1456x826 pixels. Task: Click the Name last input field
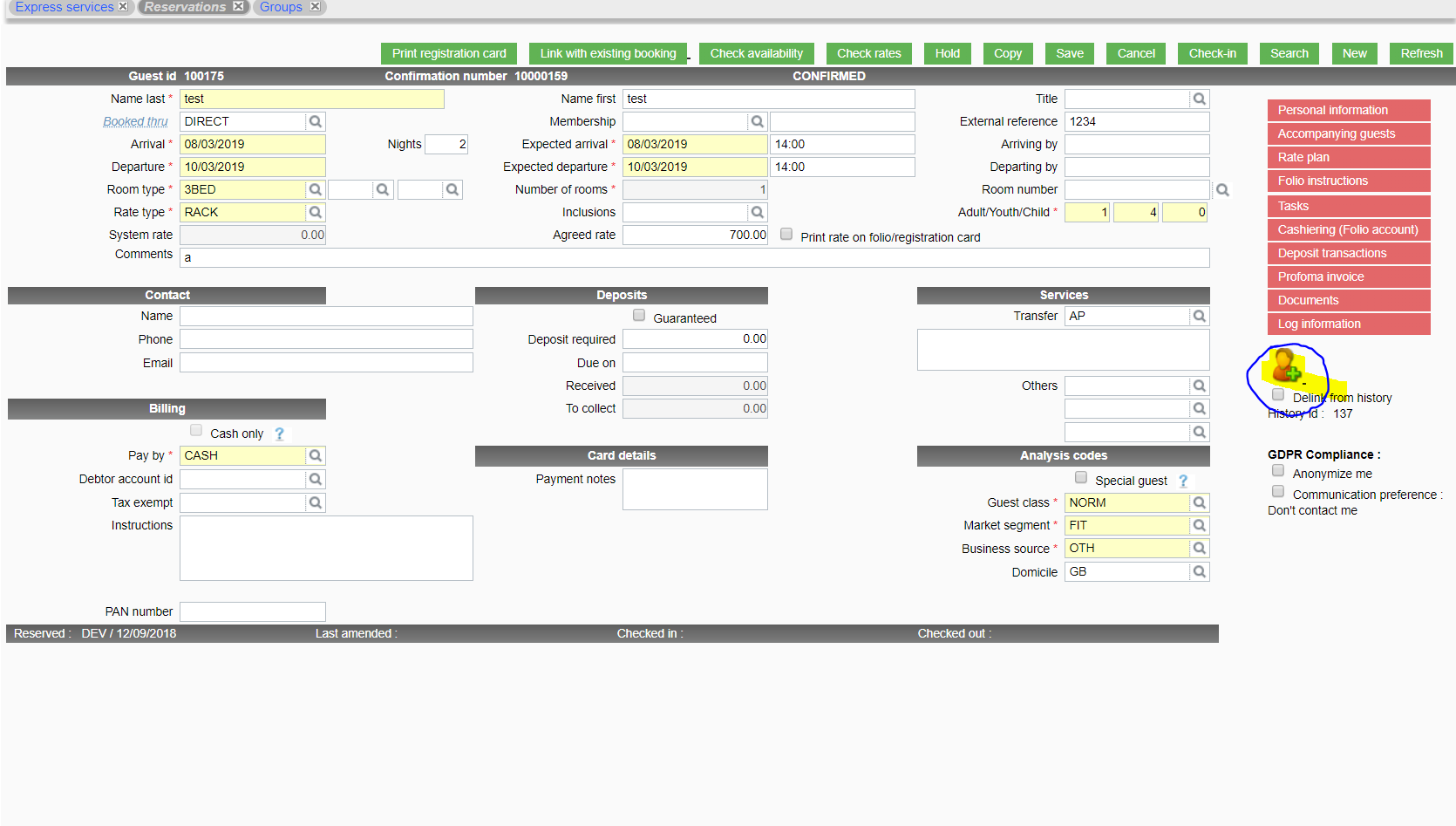(312, 99)
